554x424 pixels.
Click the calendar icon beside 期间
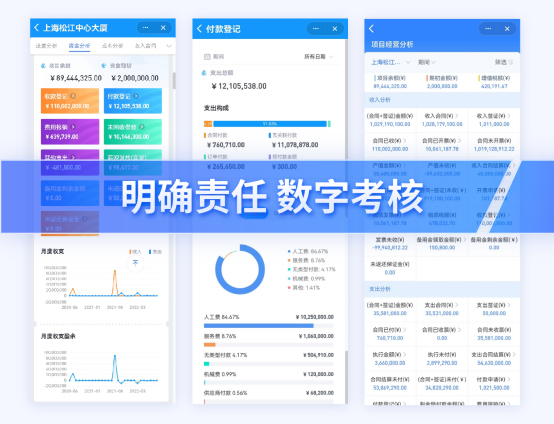tap(207, 57)
